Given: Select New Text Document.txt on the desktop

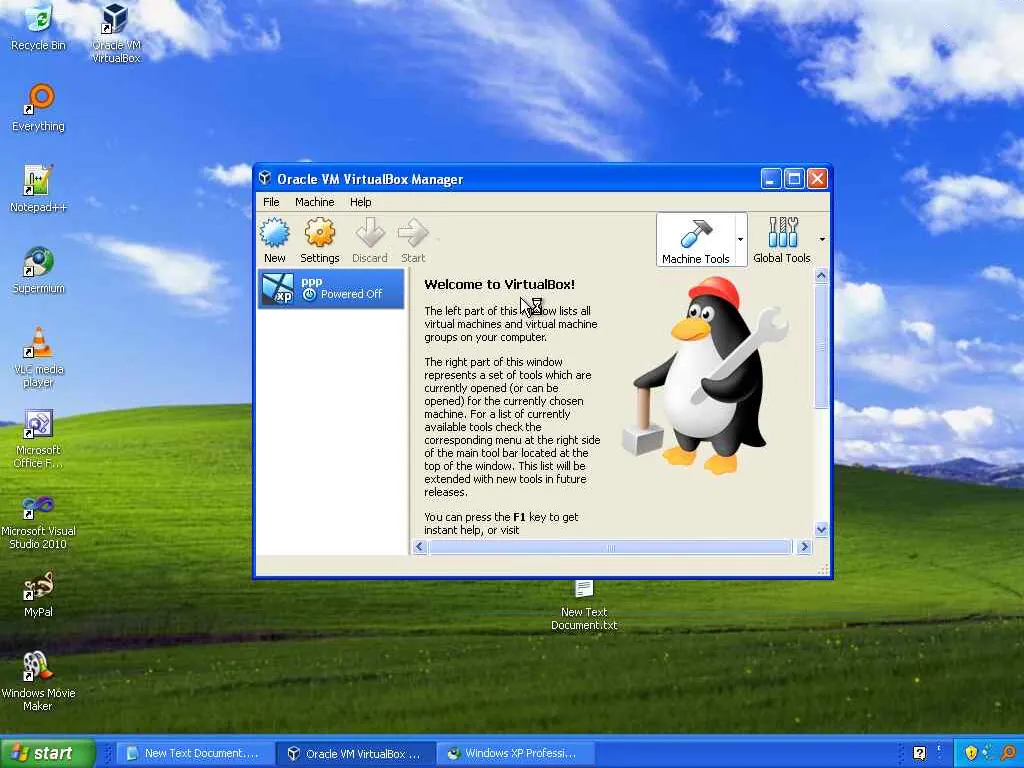Looking at the screenshot, I should tap(584, 605).
